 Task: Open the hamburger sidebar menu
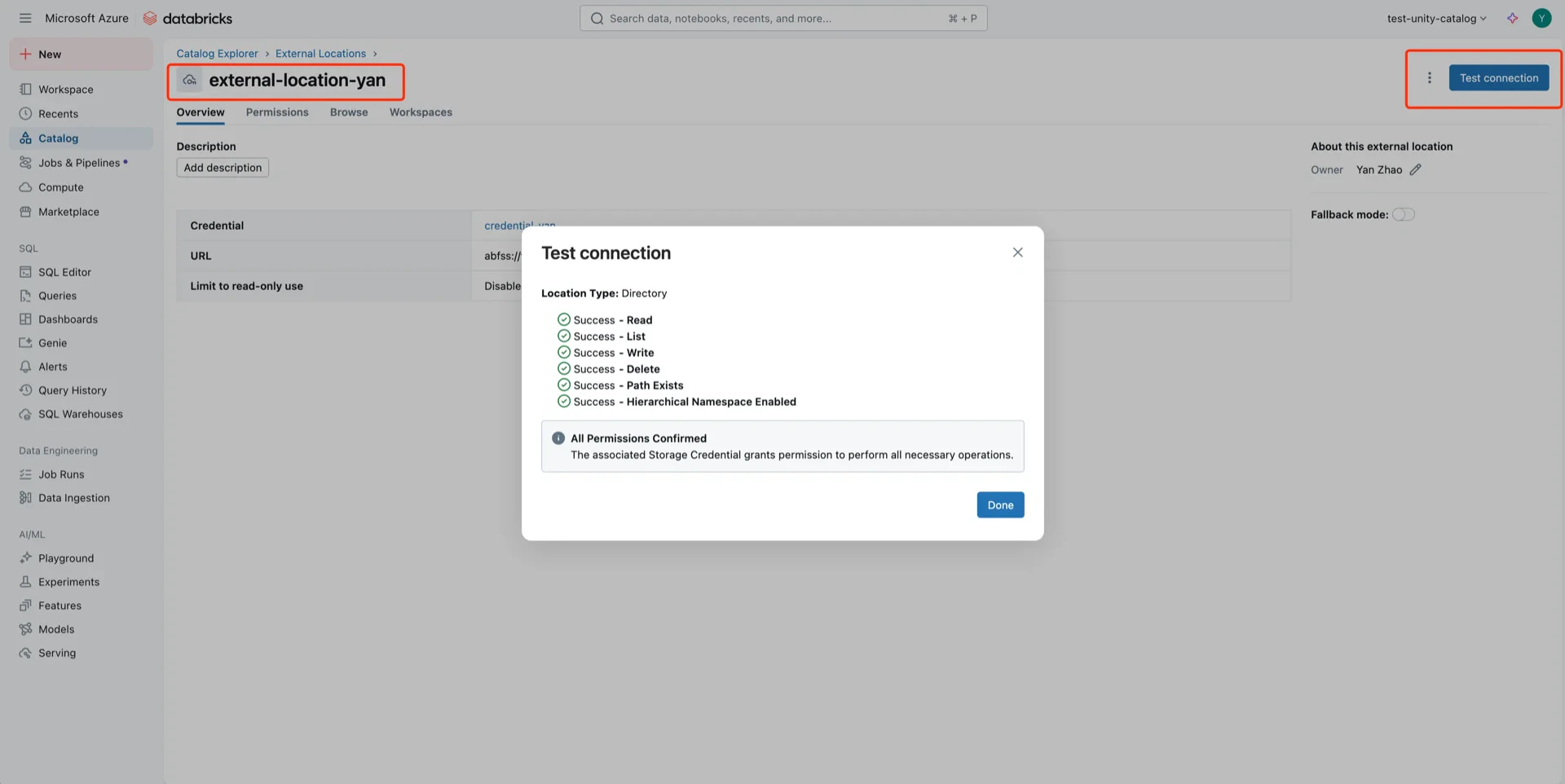[x=25, y=18]
